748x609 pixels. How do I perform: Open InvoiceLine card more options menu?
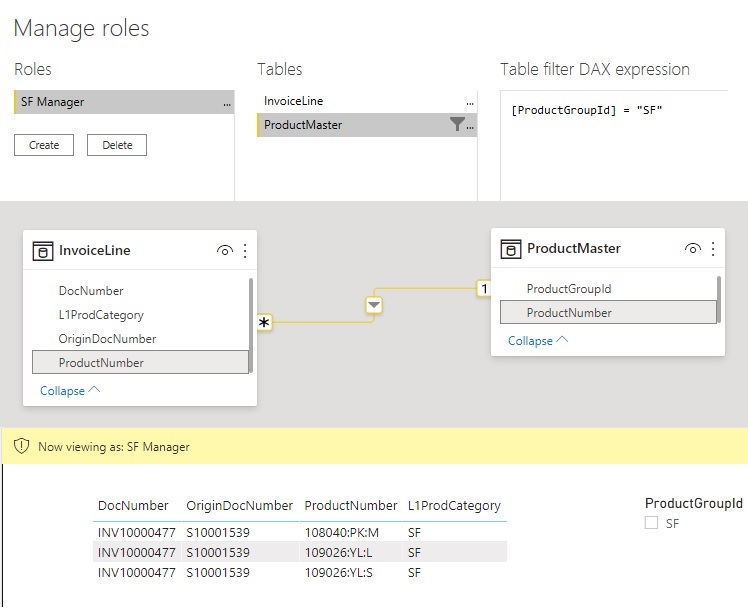245,250
